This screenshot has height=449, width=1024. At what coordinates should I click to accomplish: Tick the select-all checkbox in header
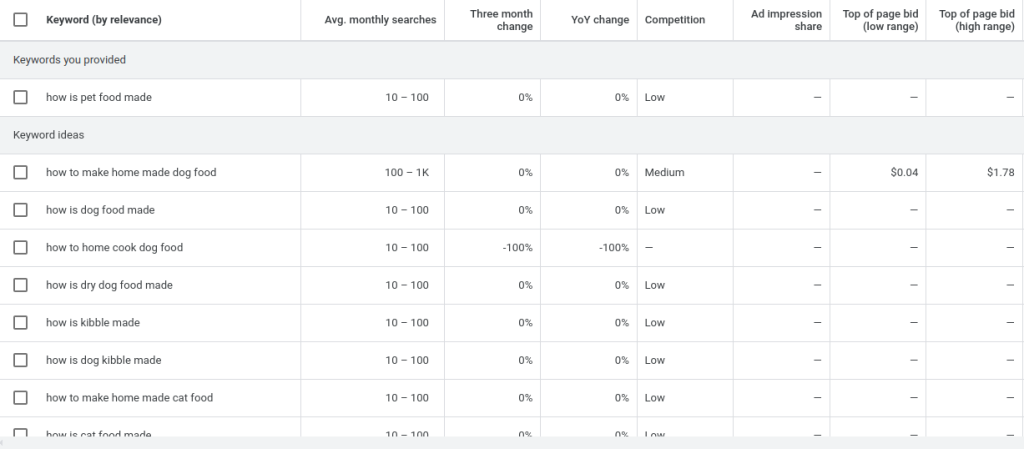coord(20,20)
